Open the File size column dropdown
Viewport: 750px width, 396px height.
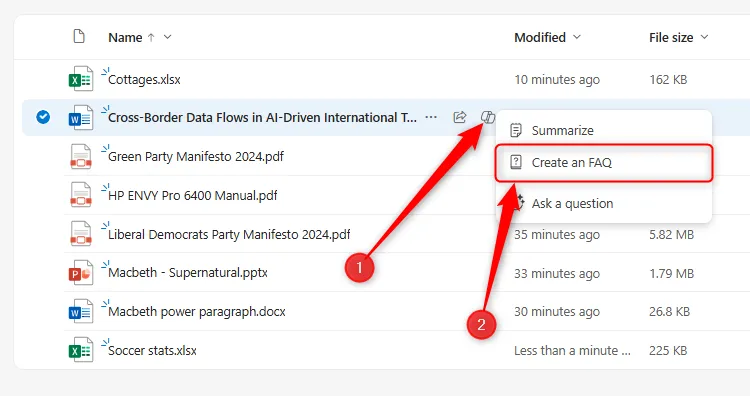(704, 37)
